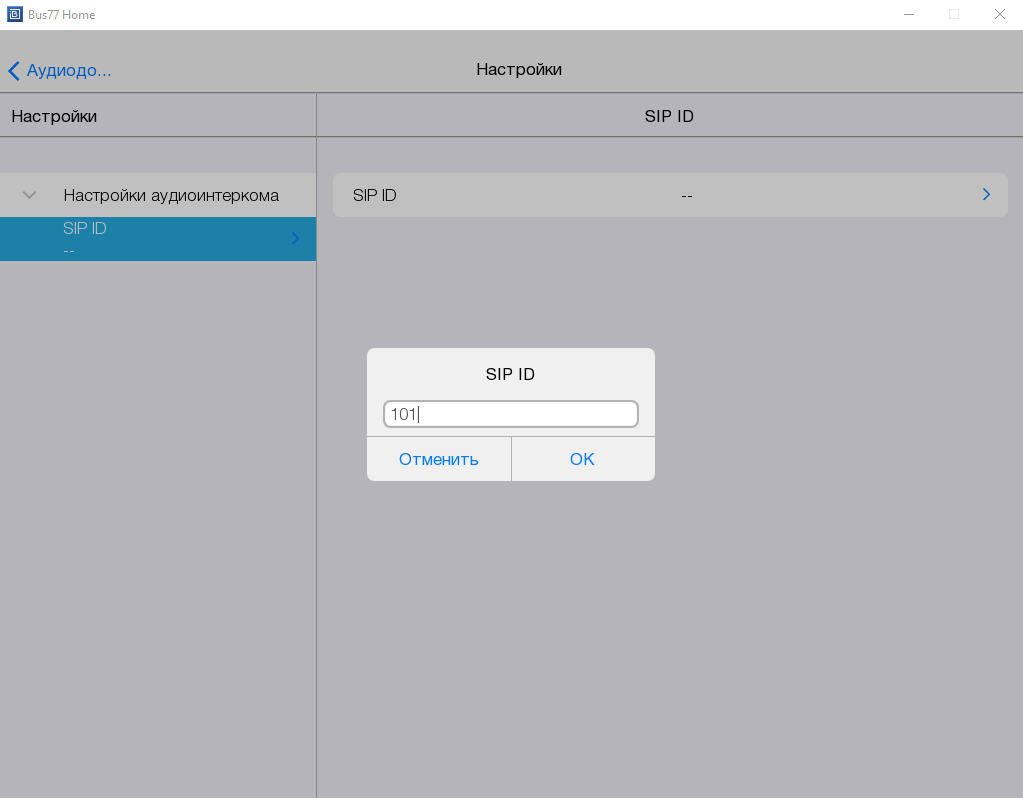The width and height of the screenshot is (1023, 798).
Task: Click the -- value in the SIP ID row
Action: coord(686,196)
